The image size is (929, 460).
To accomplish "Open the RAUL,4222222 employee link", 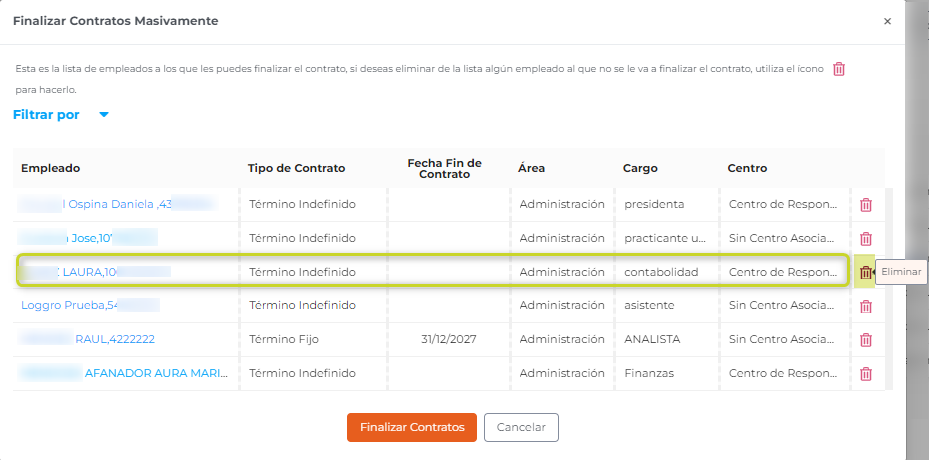I will click(114, 339).
